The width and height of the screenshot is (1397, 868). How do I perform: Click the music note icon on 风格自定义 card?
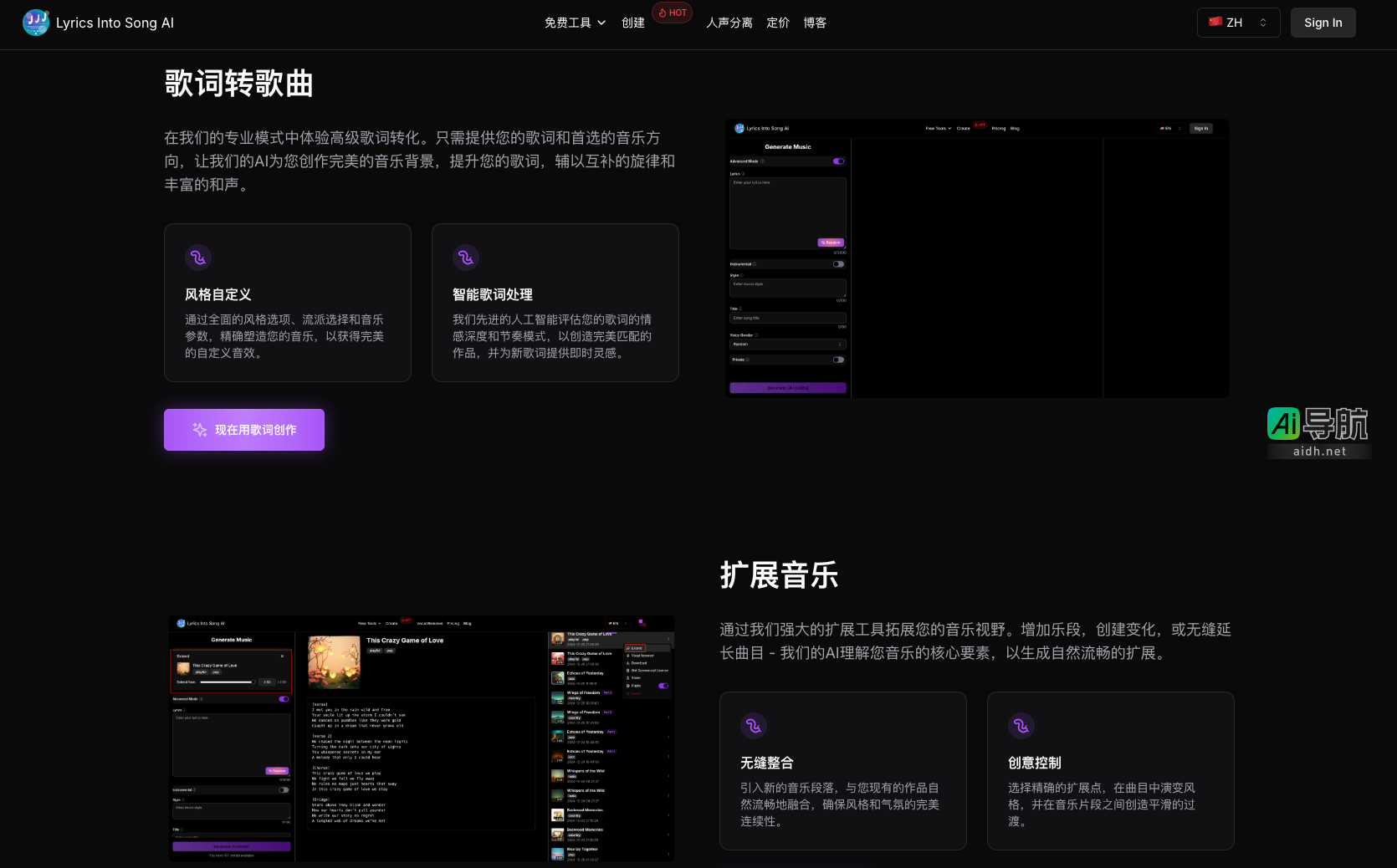point(198,258)
